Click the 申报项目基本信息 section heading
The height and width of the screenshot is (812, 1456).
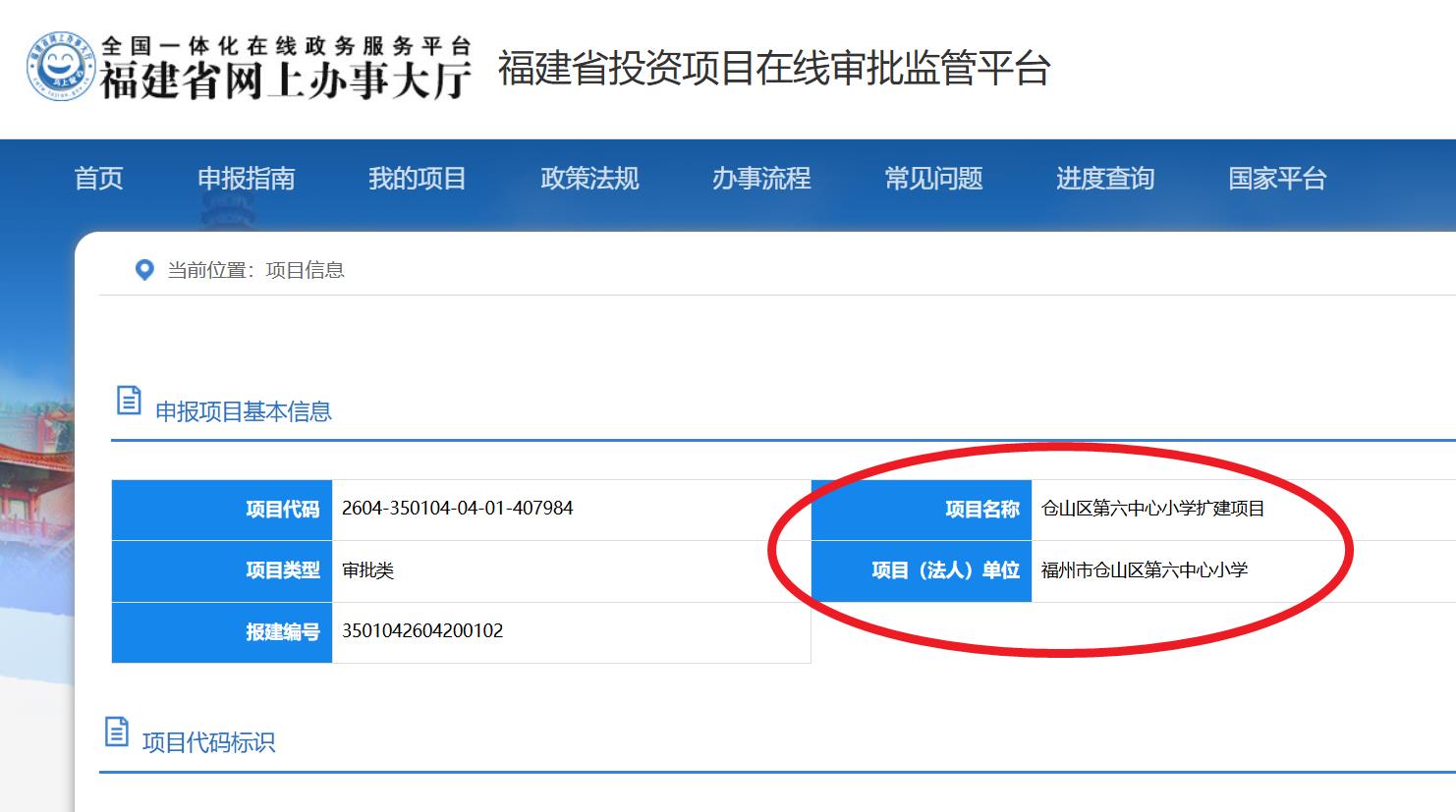tap(244, 411)
